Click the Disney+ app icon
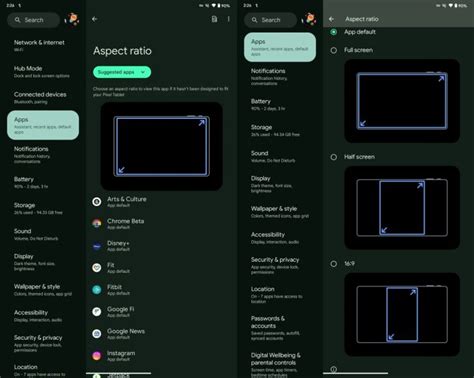This screenshot has width=474, height=378. 97,246
